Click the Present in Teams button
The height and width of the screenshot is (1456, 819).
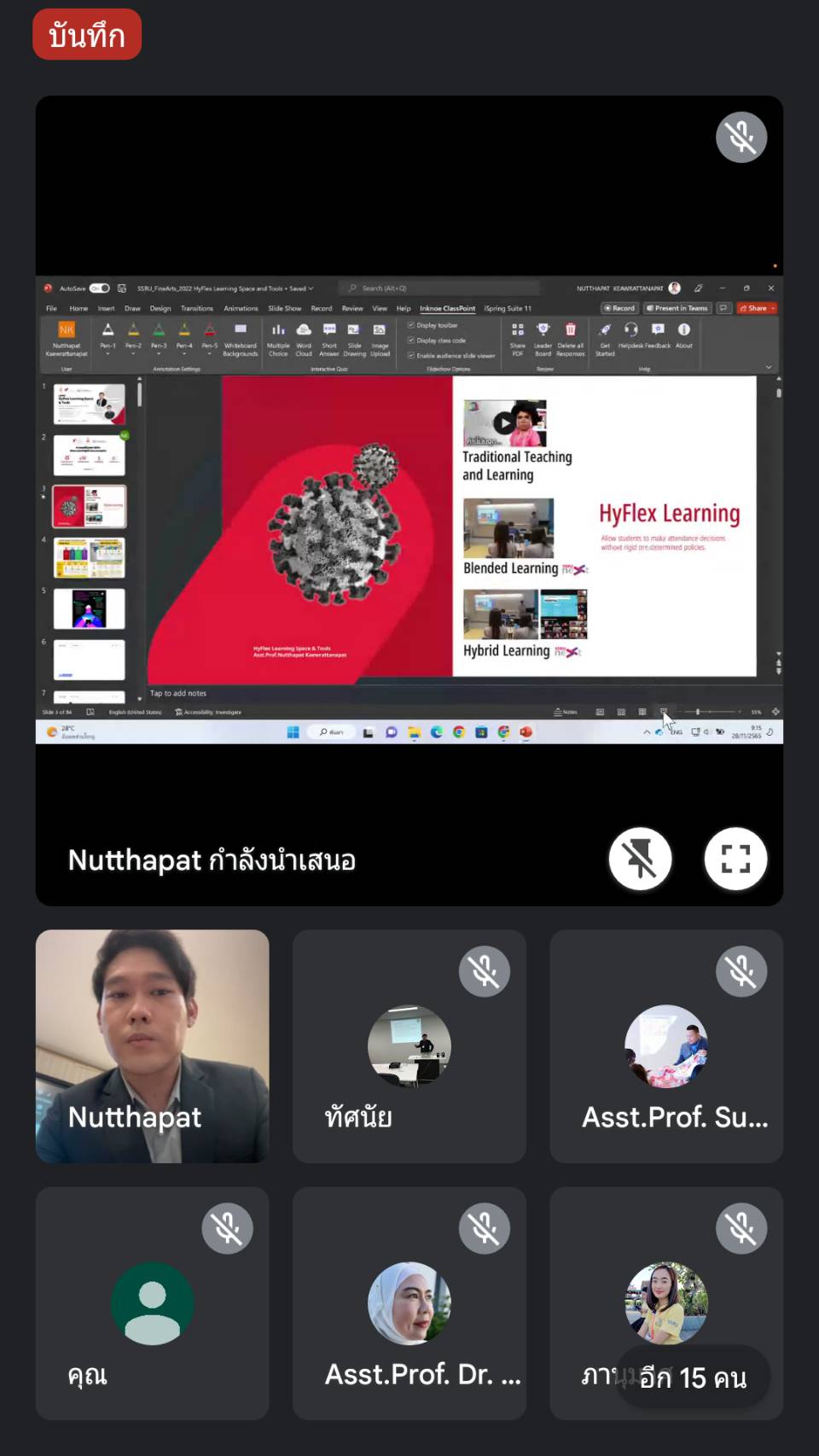click(677, 308)
